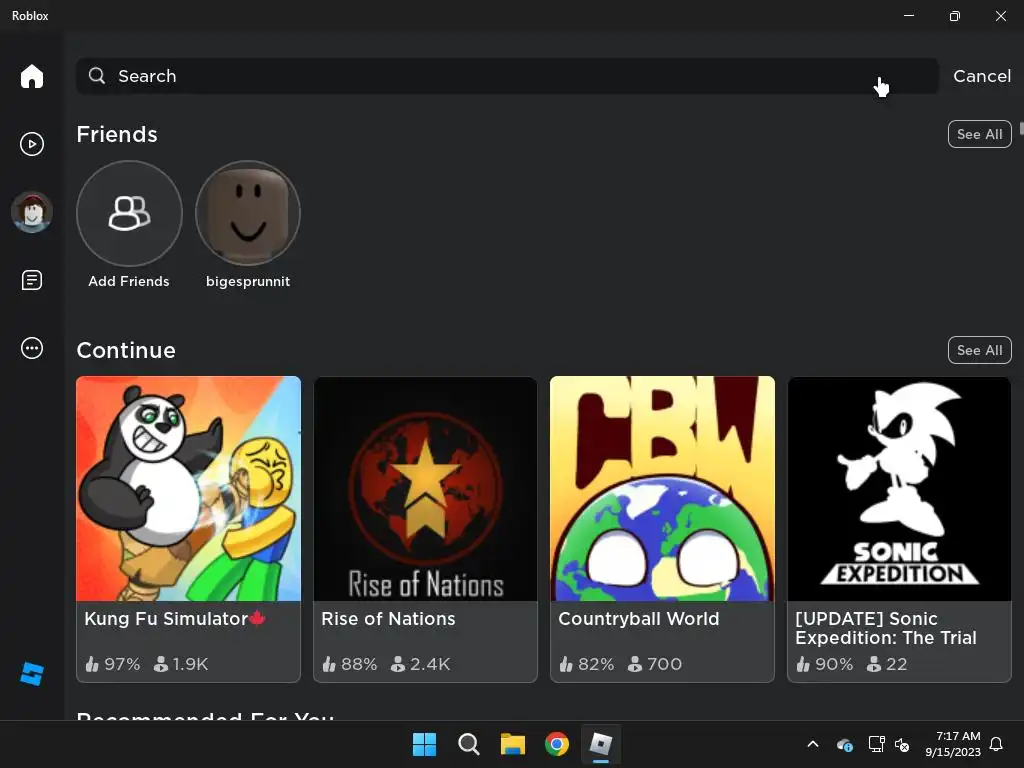Open Kung Fu Simulator thumbnail
This screenshot has height=768, width=1024.
click(x=189, y=488)
